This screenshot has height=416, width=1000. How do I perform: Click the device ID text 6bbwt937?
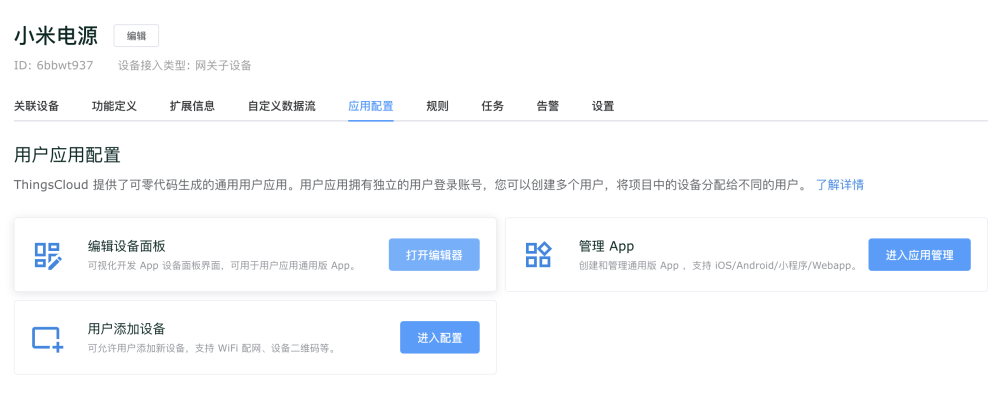click(x=54, y=65)
